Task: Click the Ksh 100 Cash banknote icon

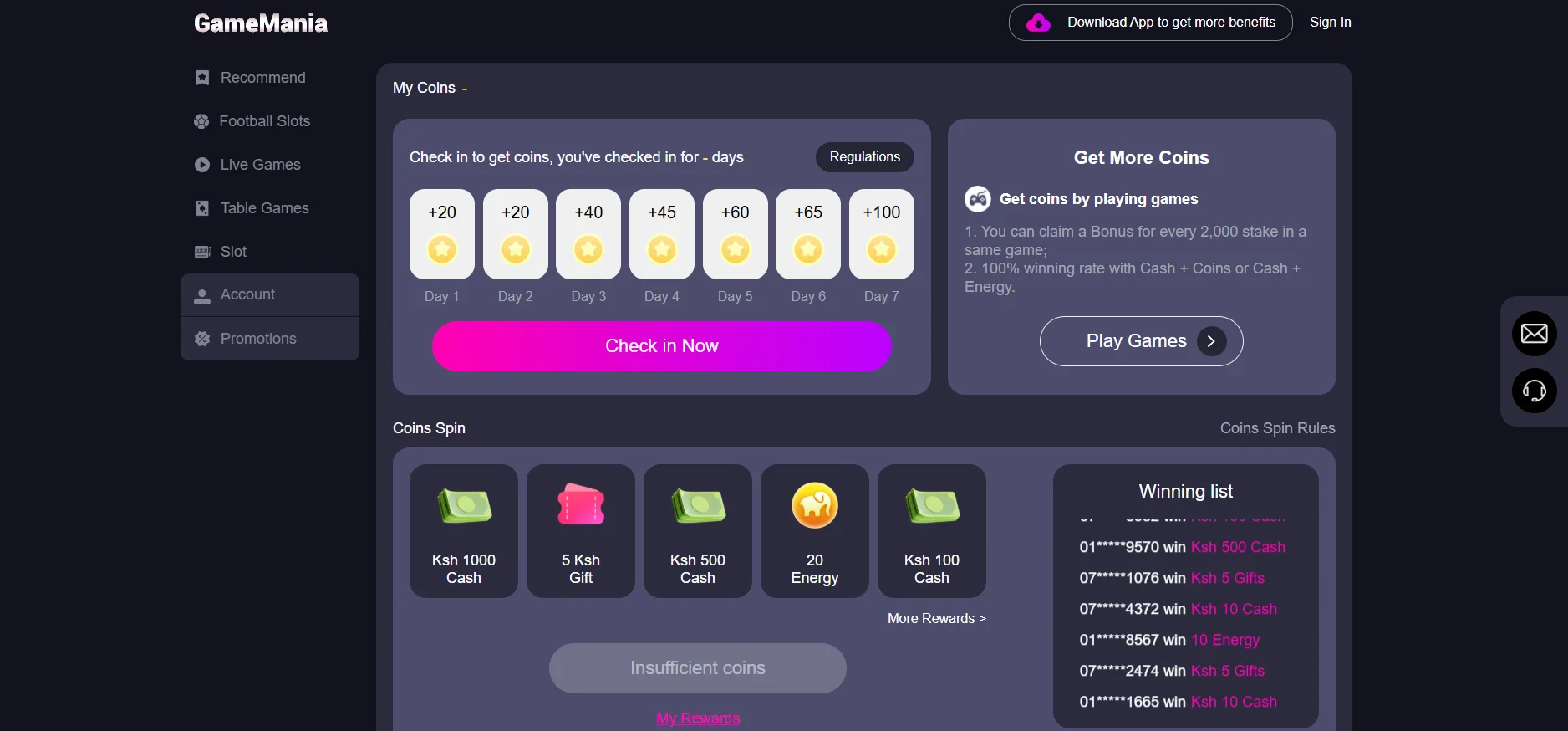Action: pyautogui.click(x=932, y=506)
